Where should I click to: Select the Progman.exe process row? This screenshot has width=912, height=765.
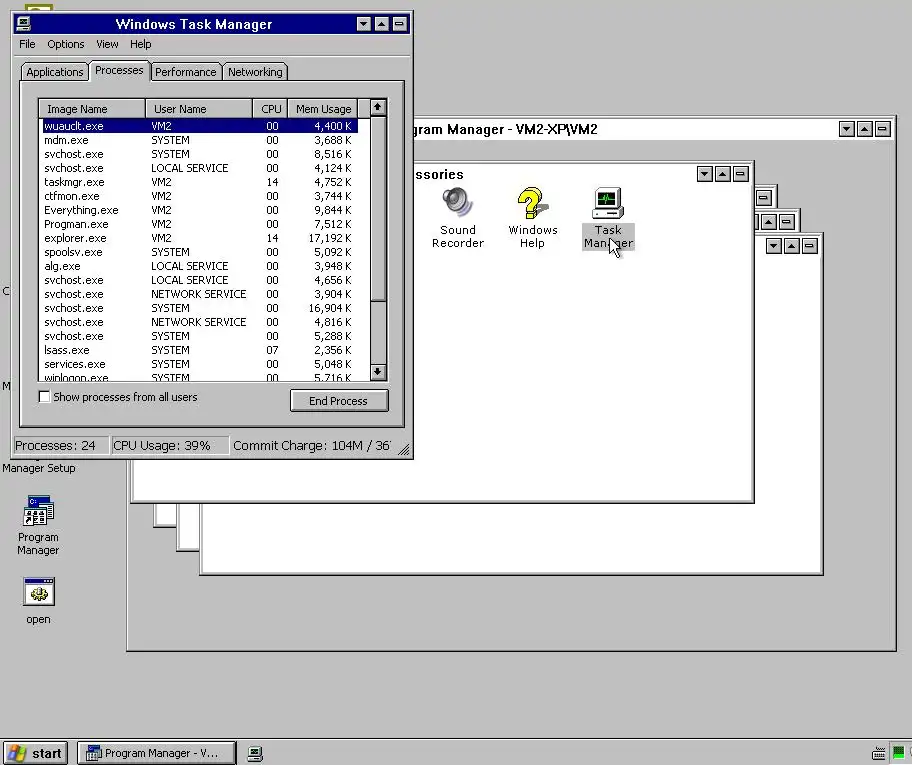[200, 224]
